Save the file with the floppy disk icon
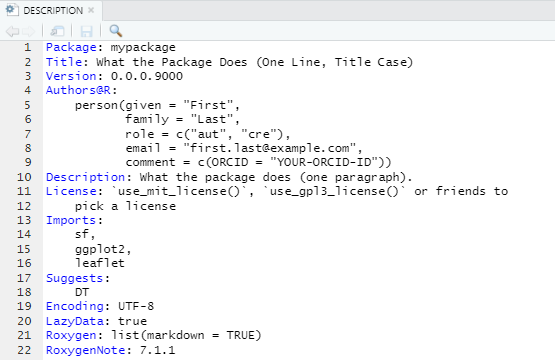Image resolution: width=555 pixels, height=360 pixels. coord(86,32)
